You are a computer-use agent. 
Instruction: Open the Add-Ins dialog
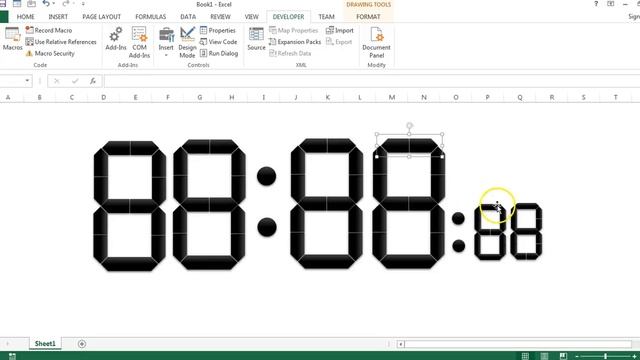(116, 39)
